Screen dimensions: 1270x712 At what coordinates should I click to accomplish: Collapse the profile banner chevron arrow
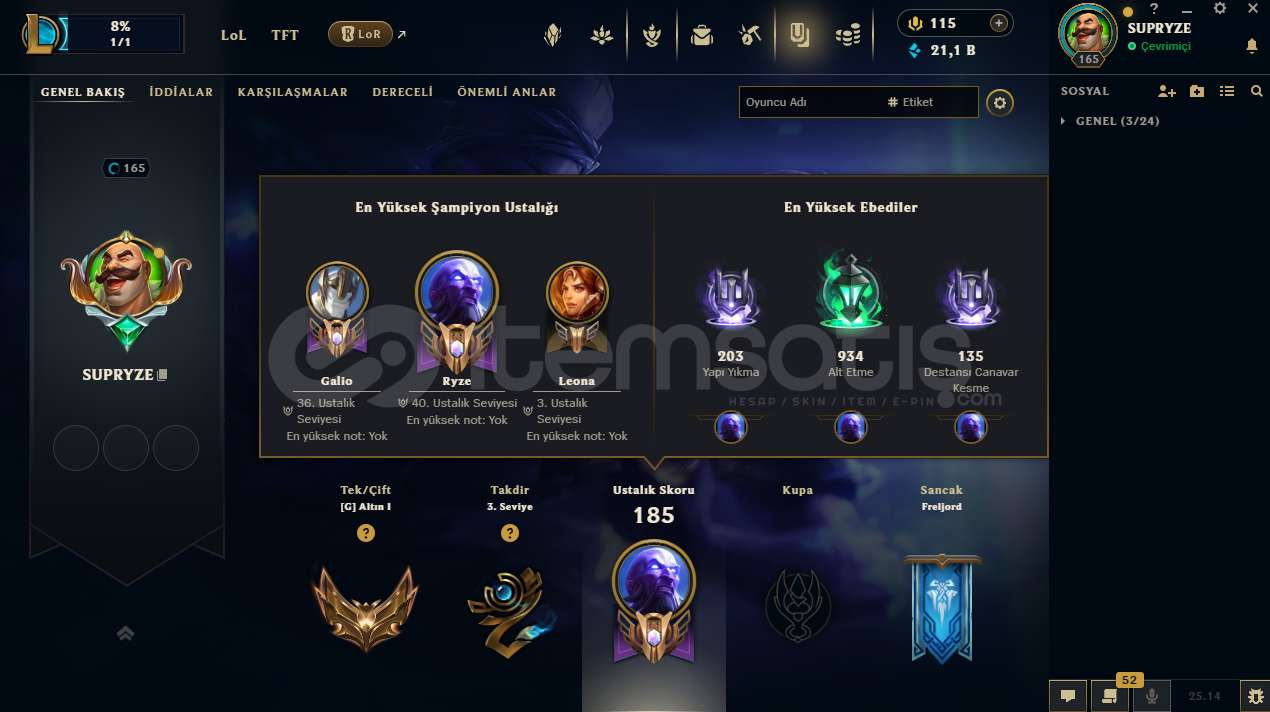pyautogui.click(x=126, y=633)
